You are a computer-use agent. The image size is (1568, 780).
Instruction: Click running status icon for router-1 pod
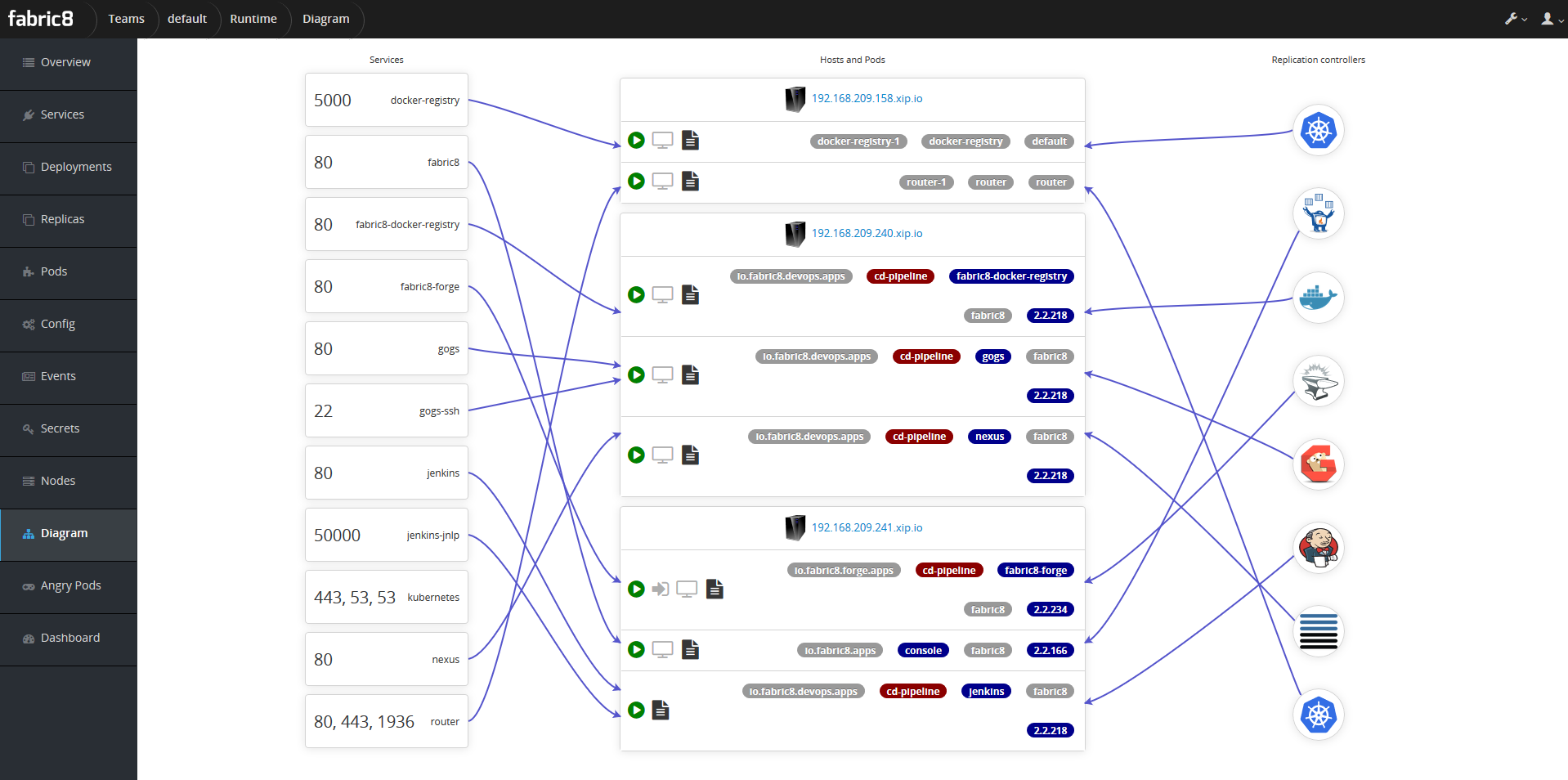click(x=636, y=182)
